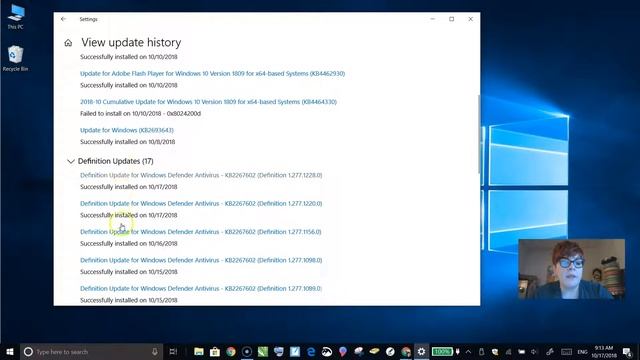Click the Cortana circle icon in search box
Screen dimensions: 640x360
pos(28,351)
